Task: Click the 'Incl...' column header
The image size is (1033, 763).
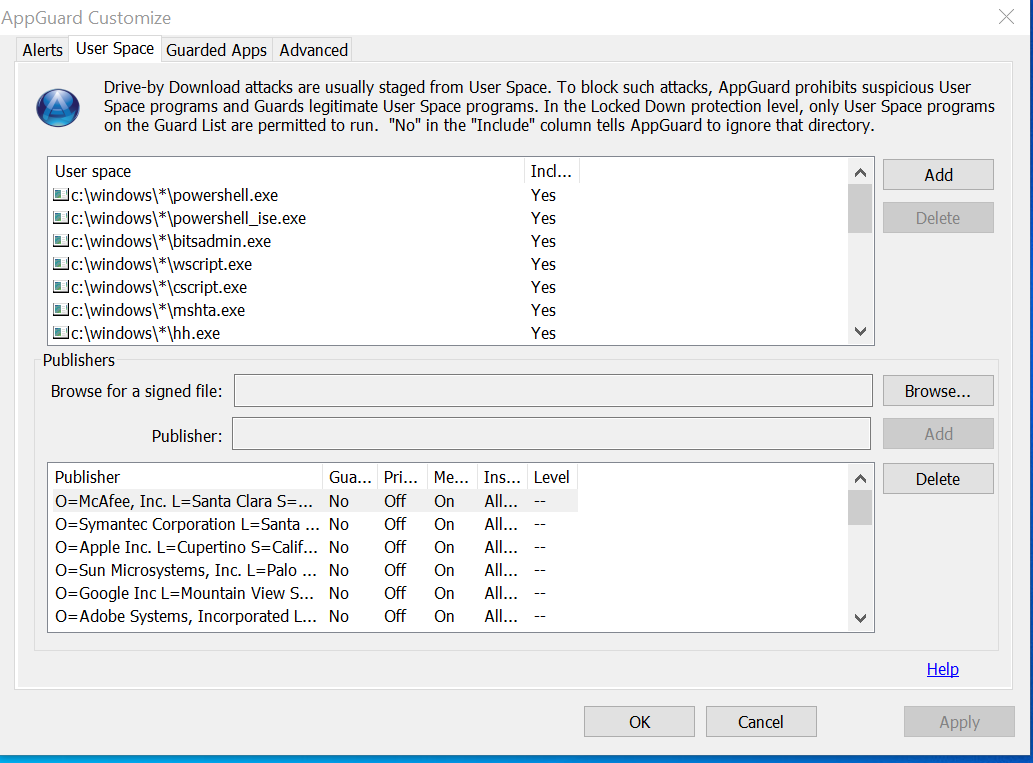Action: coord(551,171)
